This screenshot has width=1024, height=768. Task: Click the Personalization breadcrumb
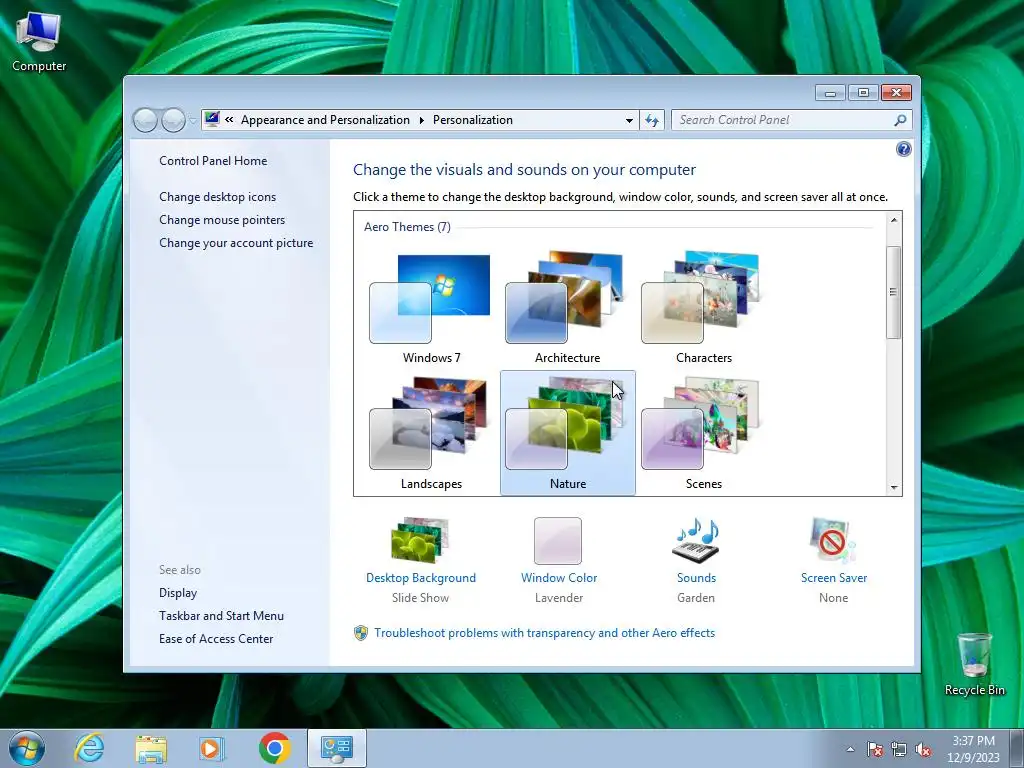[x=473, y=120]
